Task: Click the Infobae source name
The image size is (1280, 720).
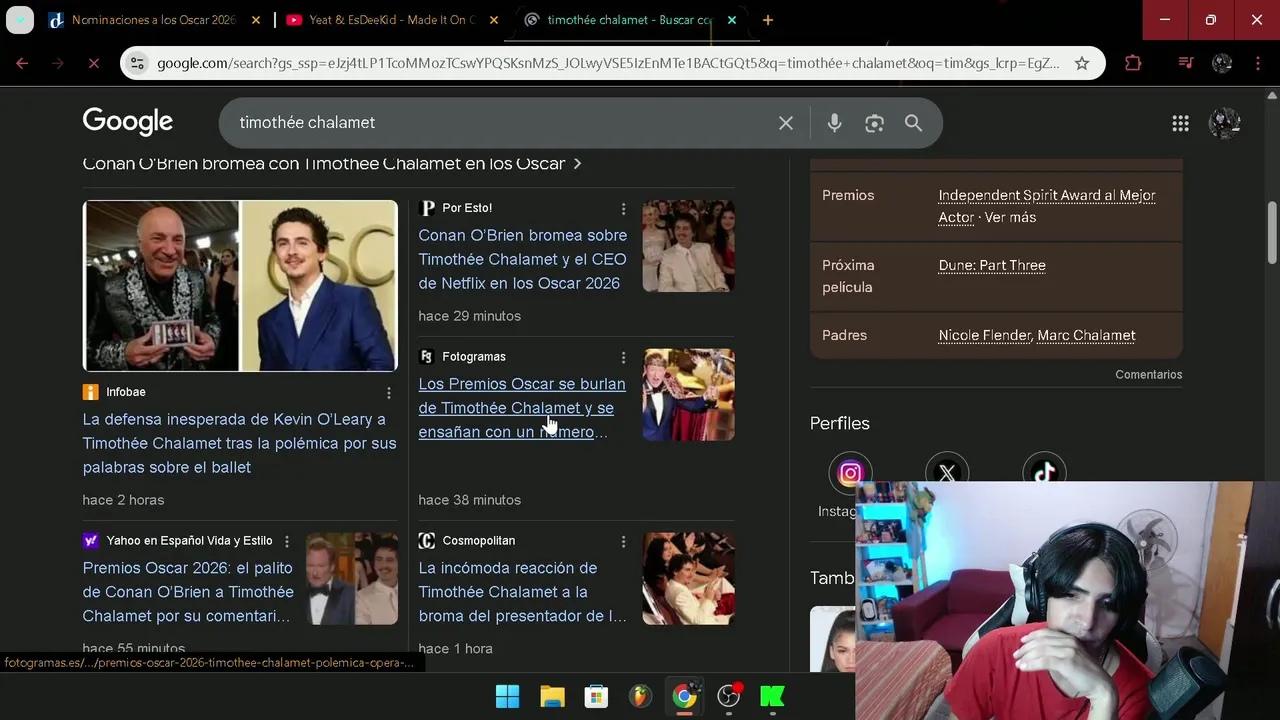Action: point(126,392)
